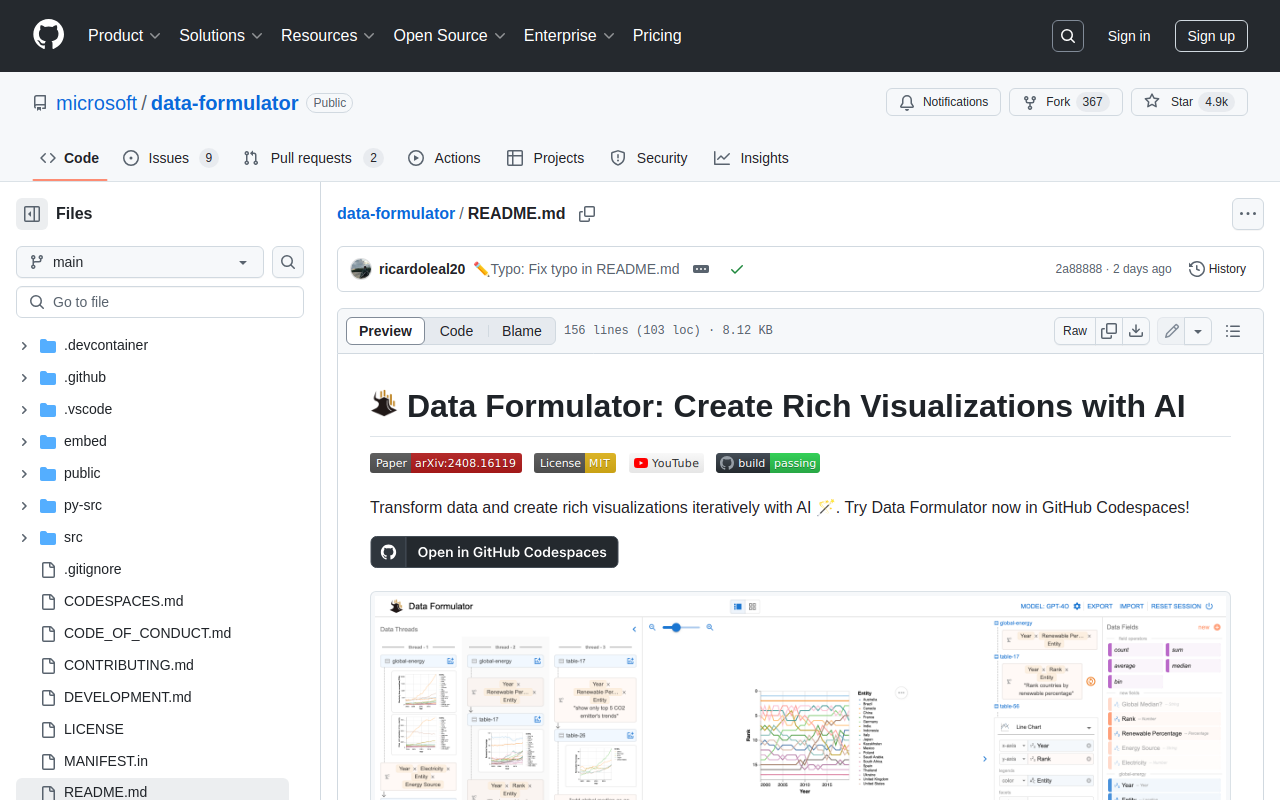The image size is (1280, 800).
Task: Click the GitHub logo icon
Action: 48,35
